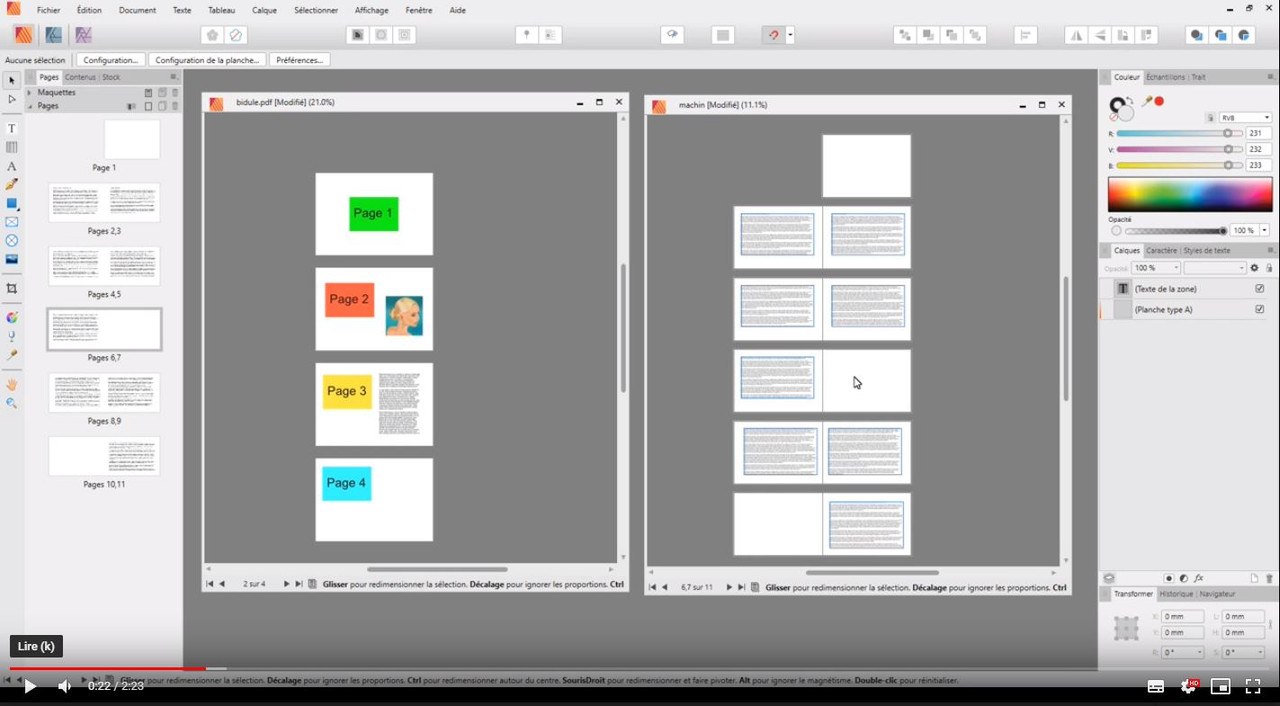The image size is (1280, 706).
Task: Click the Flip Horizontal toolbar icon
Action: pos(1076,35)
